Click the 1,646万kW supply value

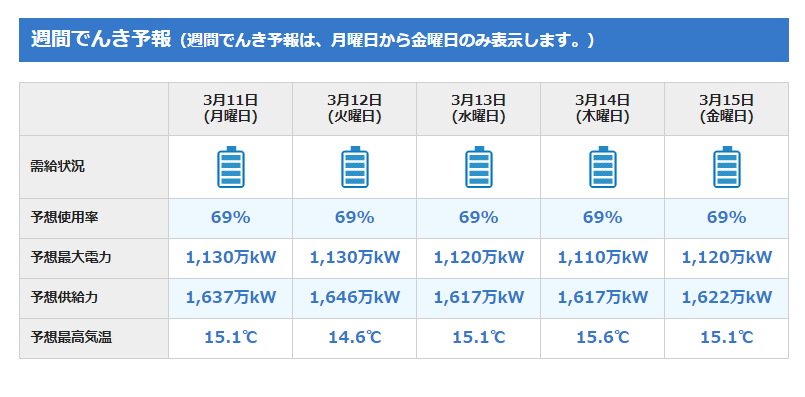click(x=355, y=297)
